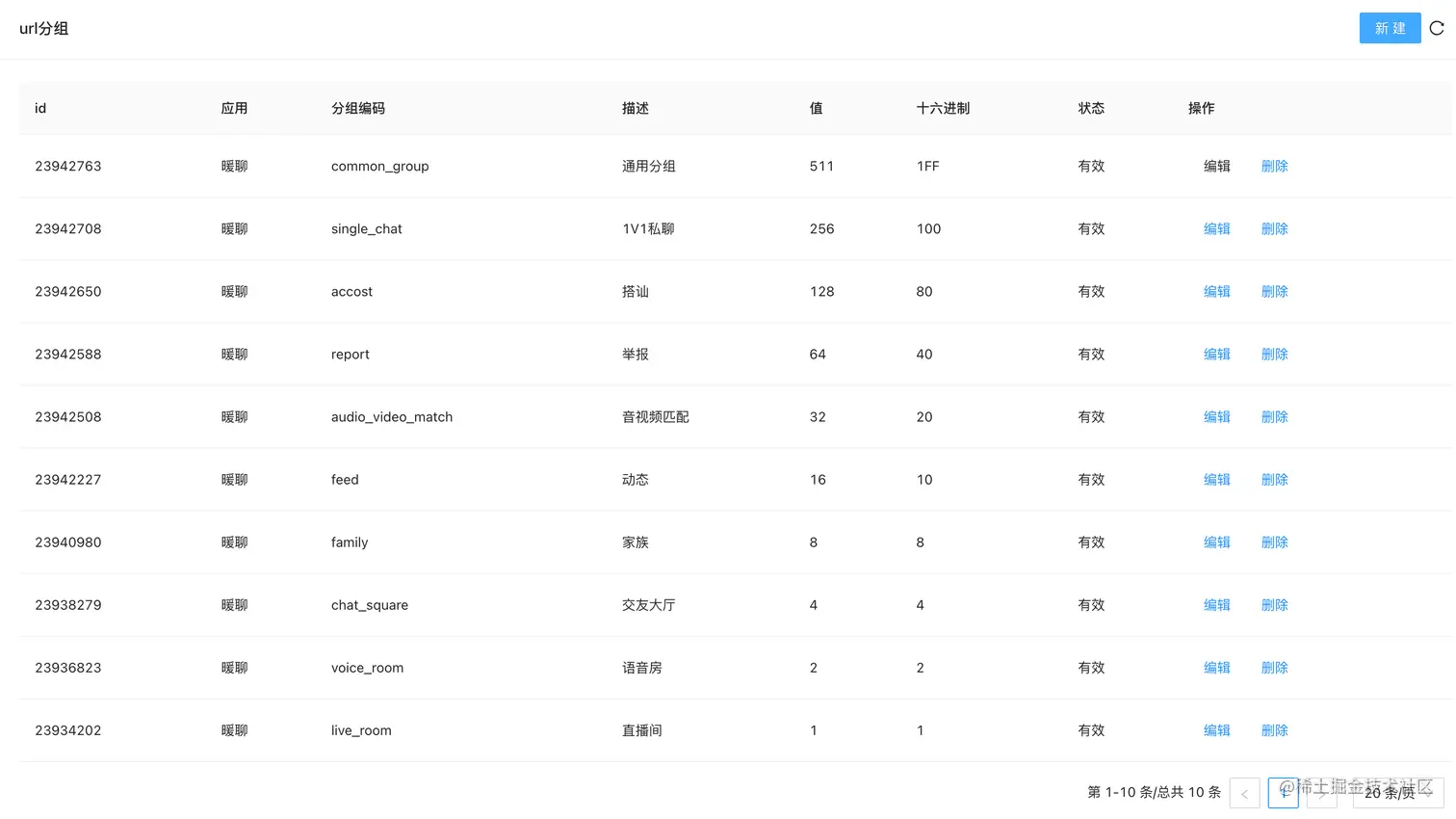Click the value cell 511
The height and width of the screenshot is (819, 1456).
point(822,166)
